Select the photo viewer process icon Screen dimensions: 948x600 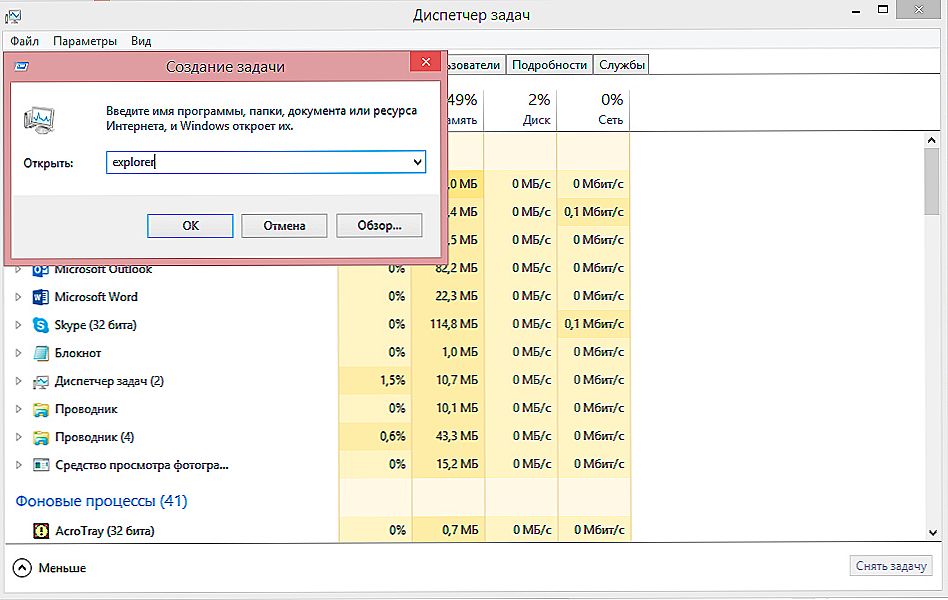pyautogui.click(x=41, y=465)
